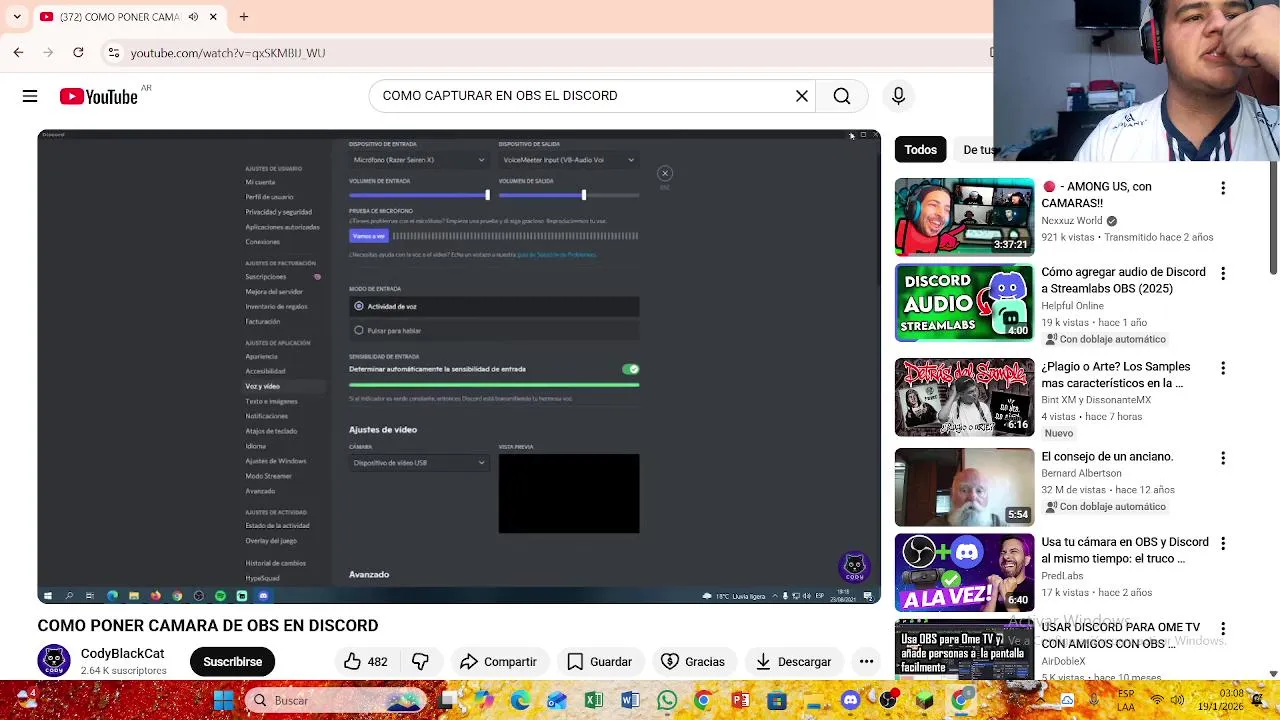Open Word from the taskbar
Viewport: 1280px width, 720px height.
[x=630, y=700]
